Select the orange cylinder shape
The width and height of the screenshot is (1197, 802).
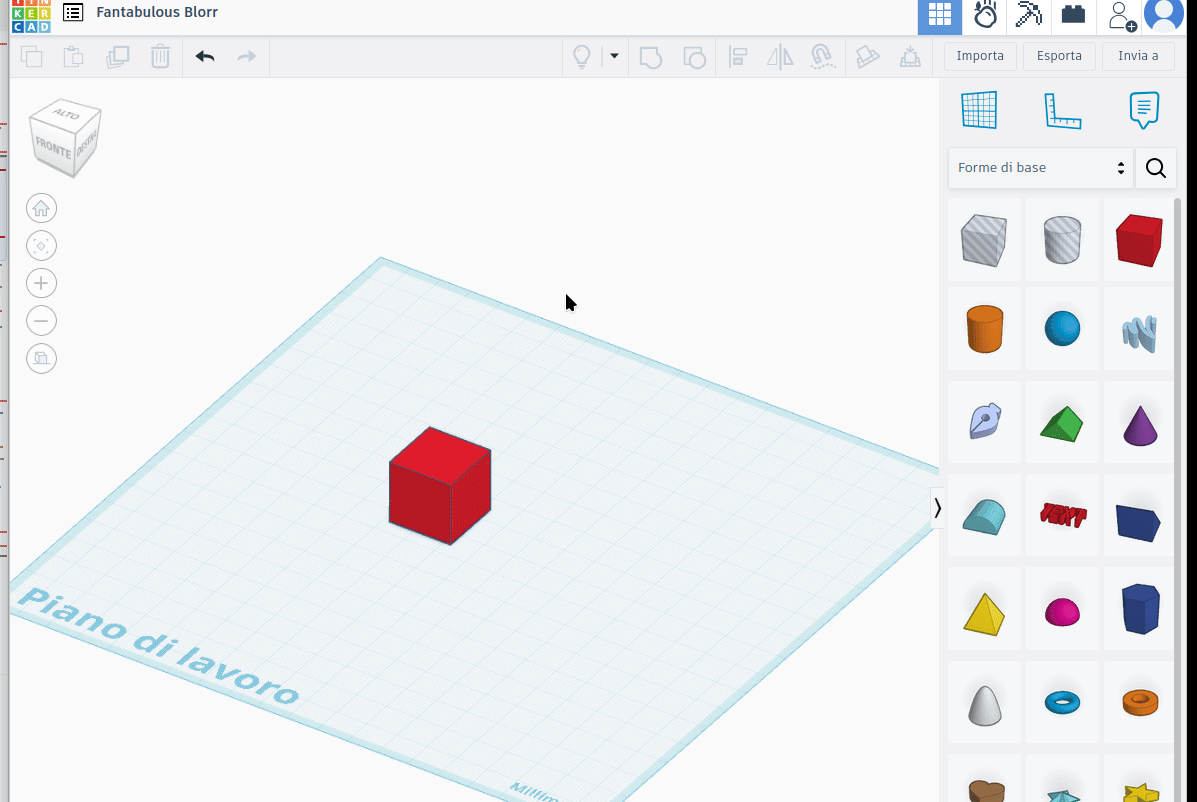[x=984, y=329]
